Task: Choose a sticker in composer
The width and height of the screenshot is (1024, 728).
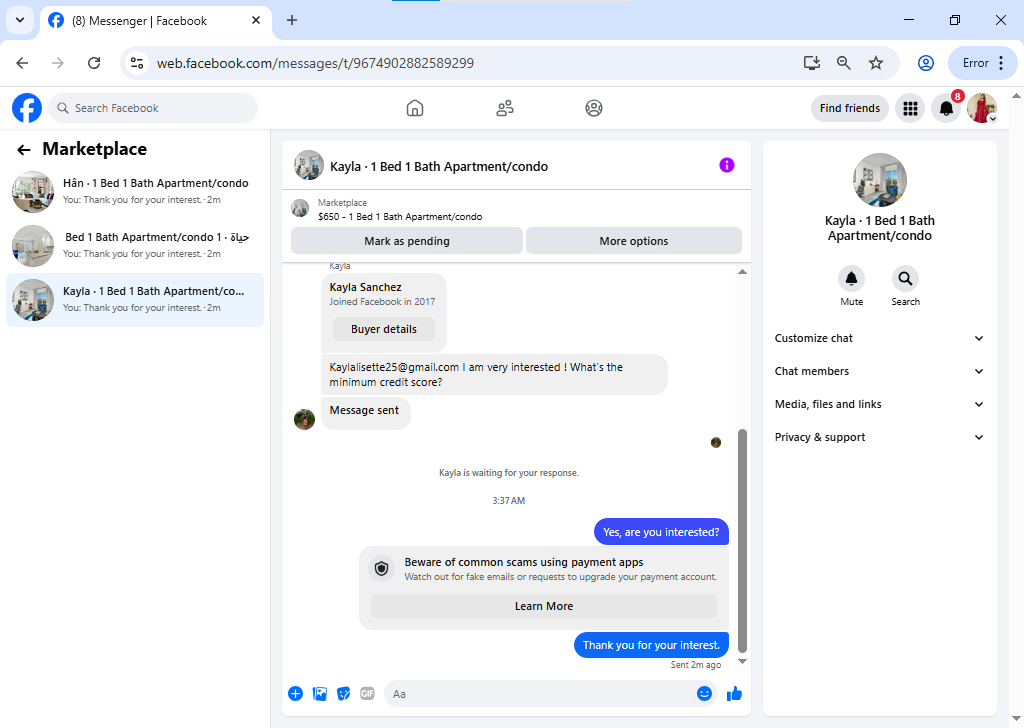Action: (344, 693)
